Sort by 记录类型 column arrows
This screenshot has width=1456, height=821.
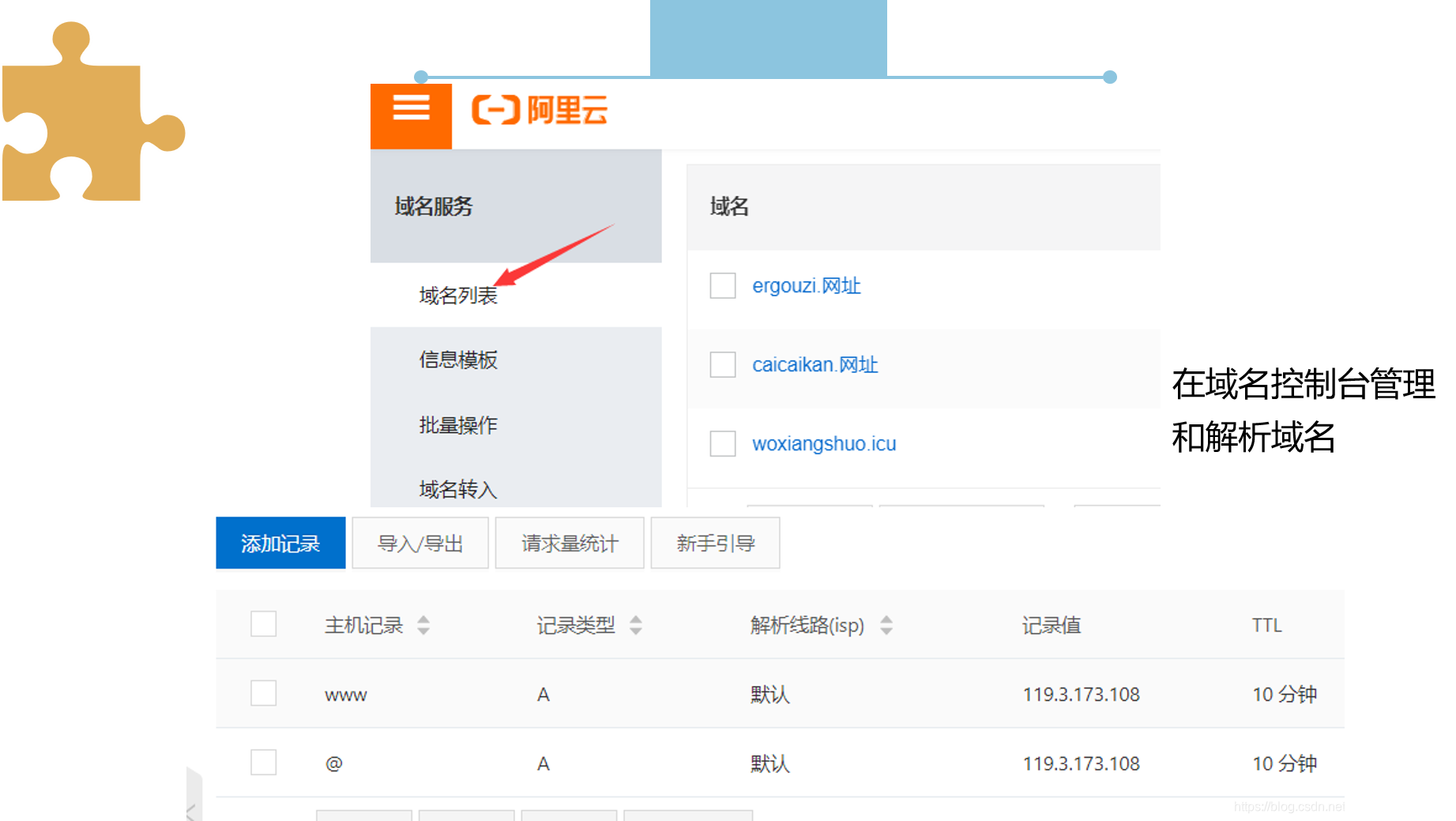636,625
